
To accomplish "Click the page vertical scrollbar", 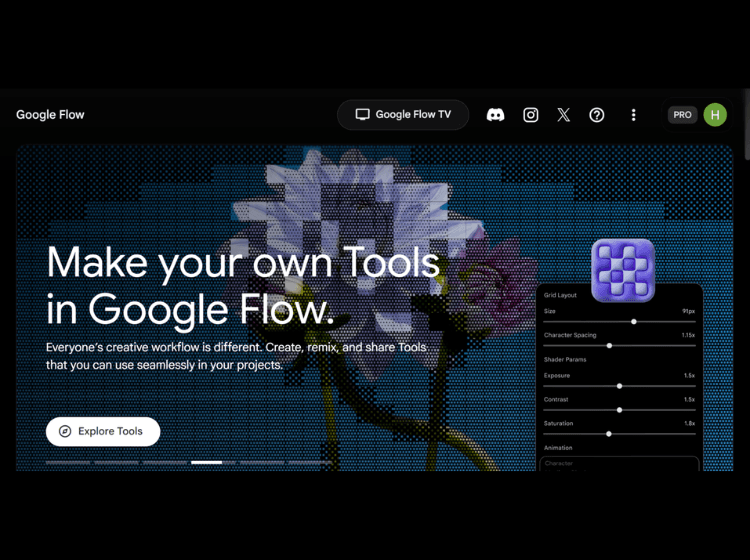I will [x=747, y=124].
